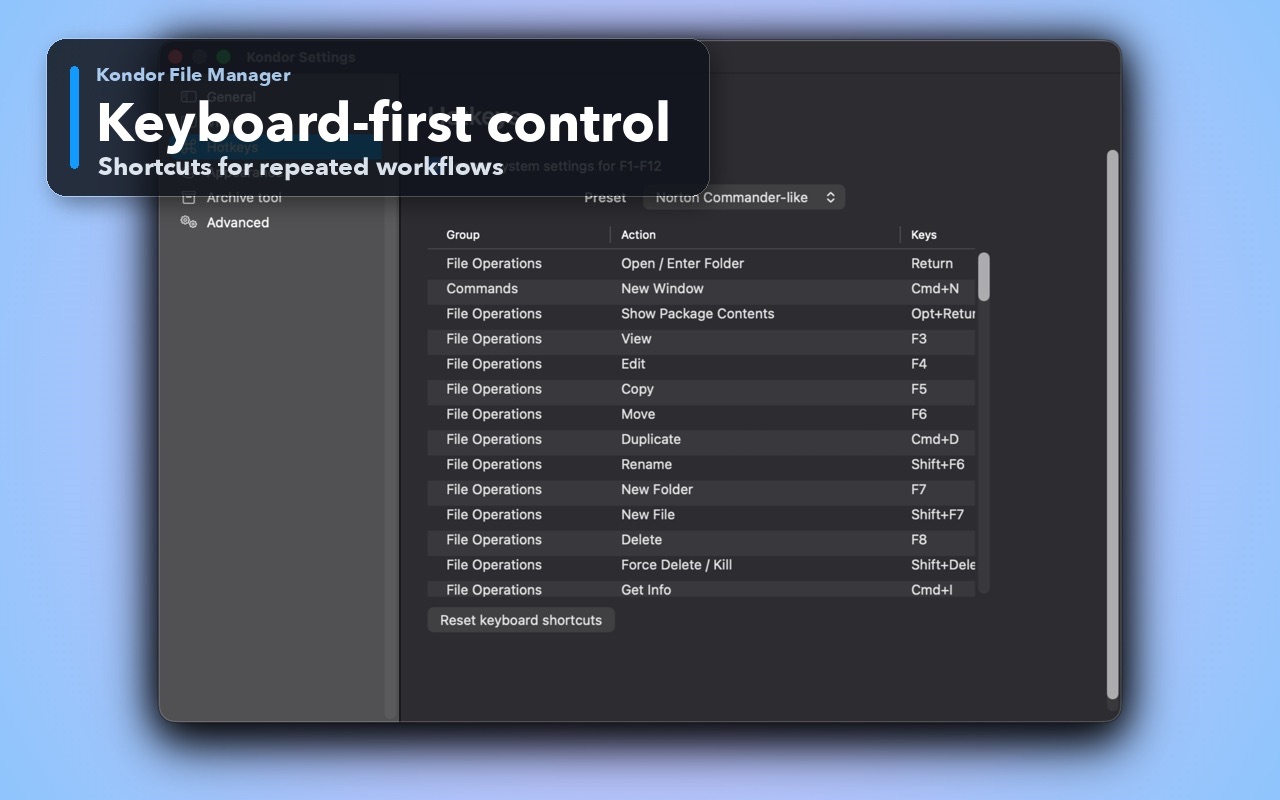Click the hotkeys table scrollbar thumb
Image resolution: width=1280 pixels, height=800 pixels.
click(984, 277)
